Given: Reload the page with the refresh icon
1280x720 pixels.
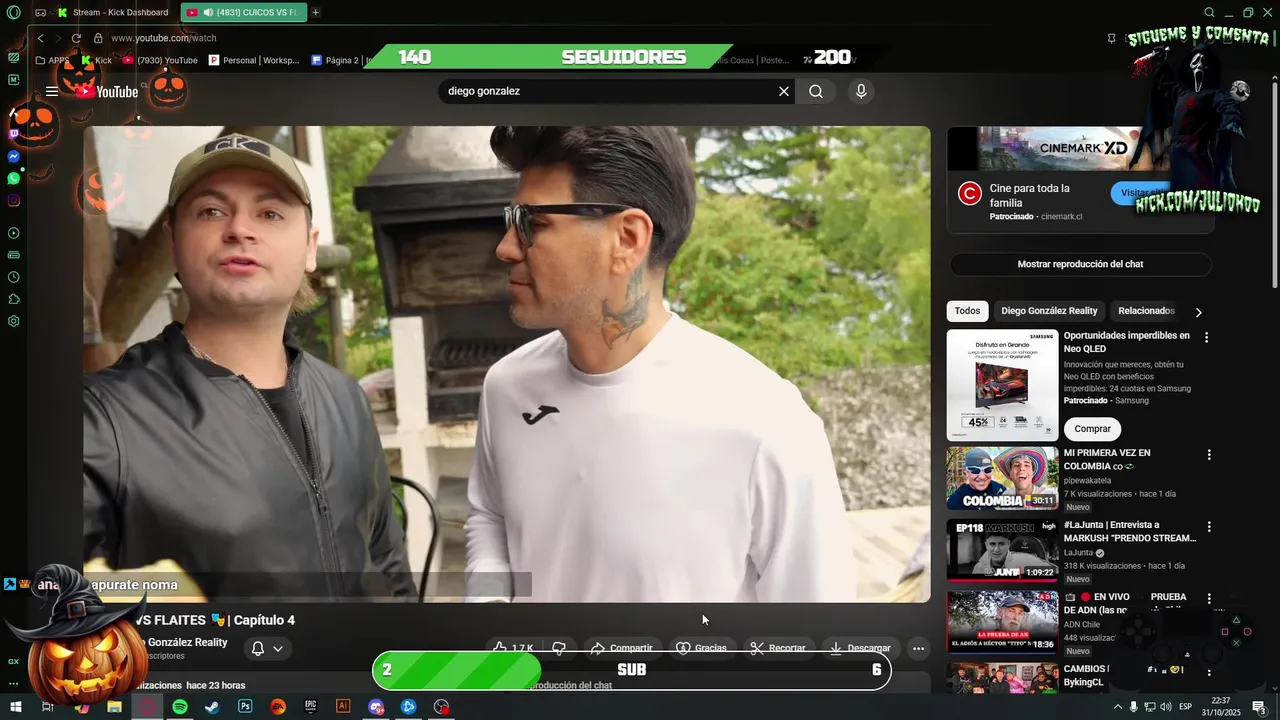Looking at the screenshot, I should pos(76,38).
